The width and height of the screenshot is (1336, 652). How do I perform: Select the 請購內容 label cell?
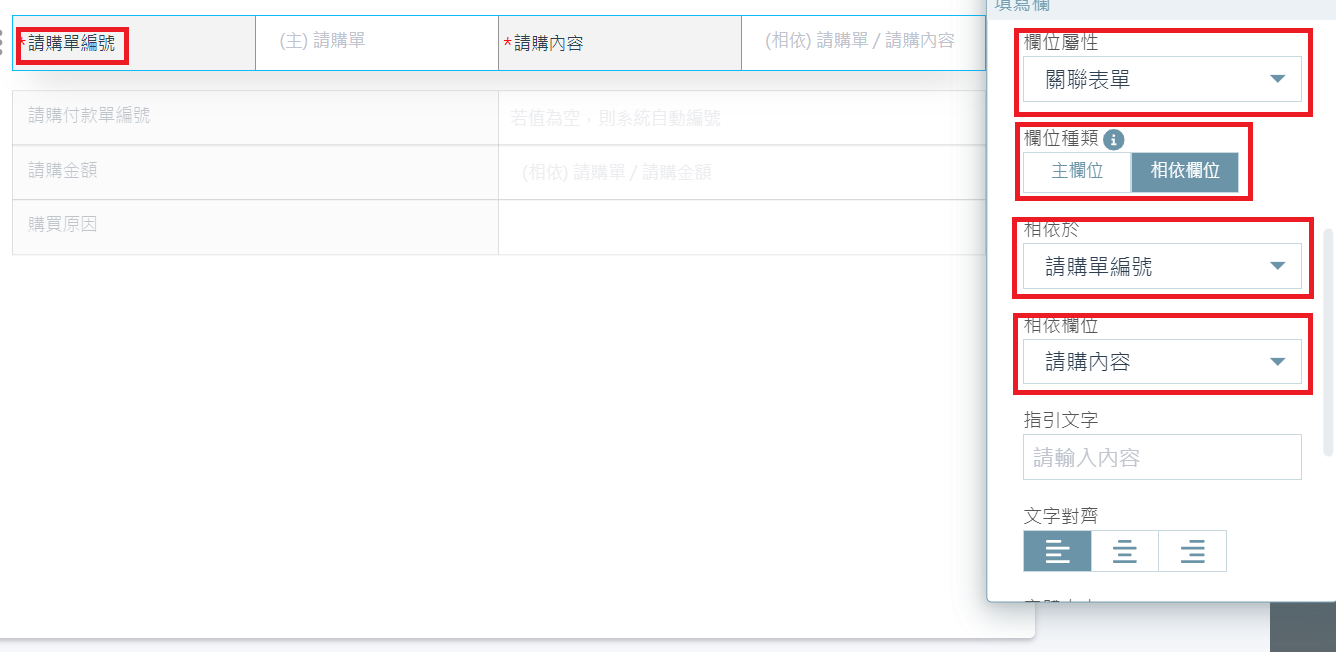[x=619, y=43]
